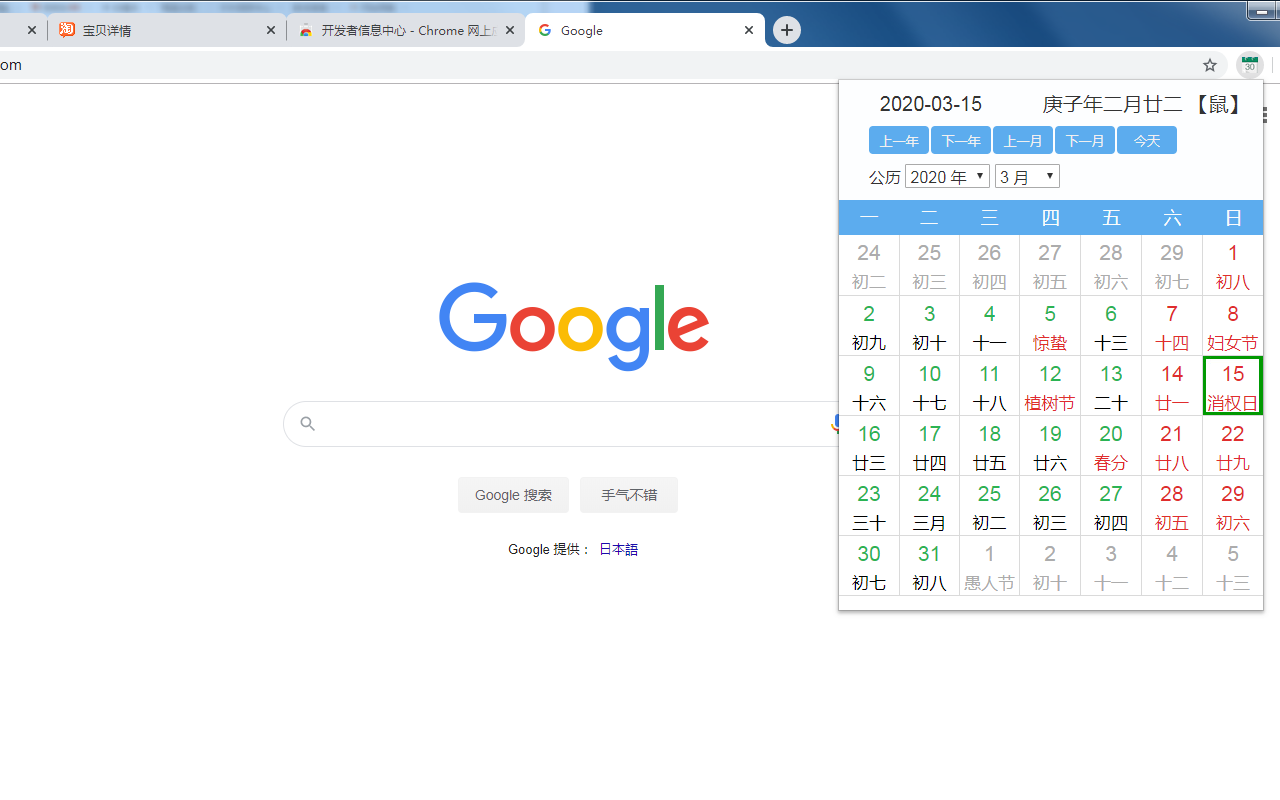The height and width of the screenshot is (800, 1280).
Task: Open the calendar extension icon in toolbar
Action: point(1249,65)
